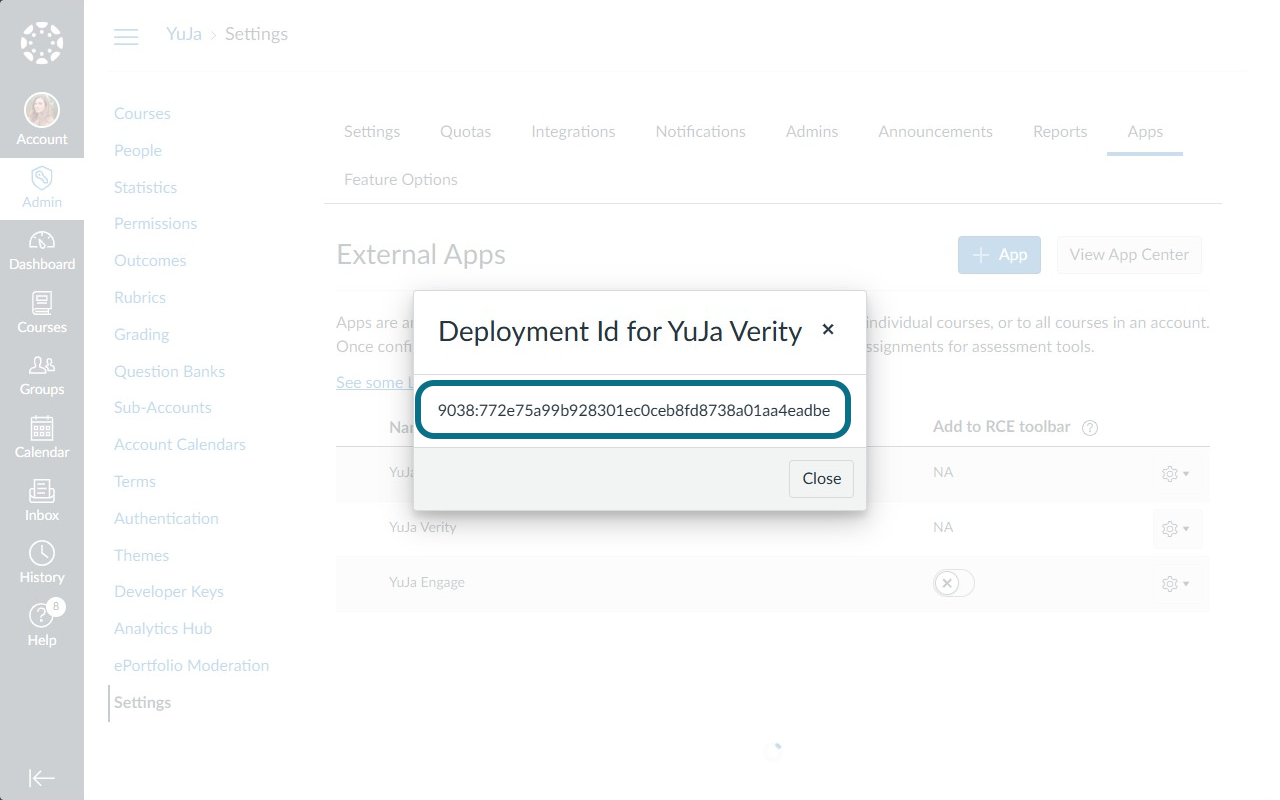Switch to the Quotas tab

[x=465, y=132]
